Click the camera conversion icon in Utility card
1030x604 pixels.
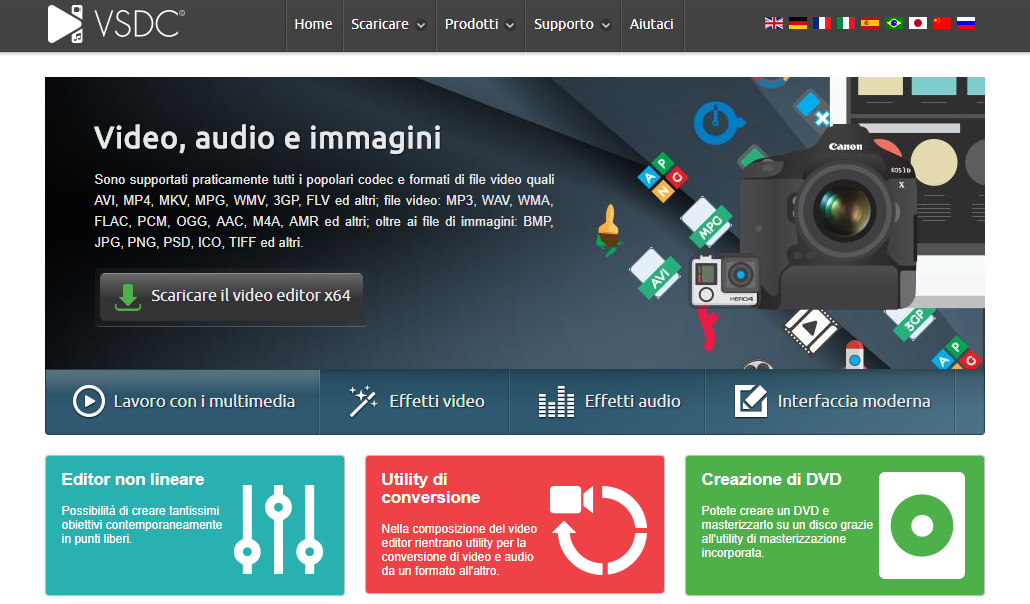click(x=598, y=530)
